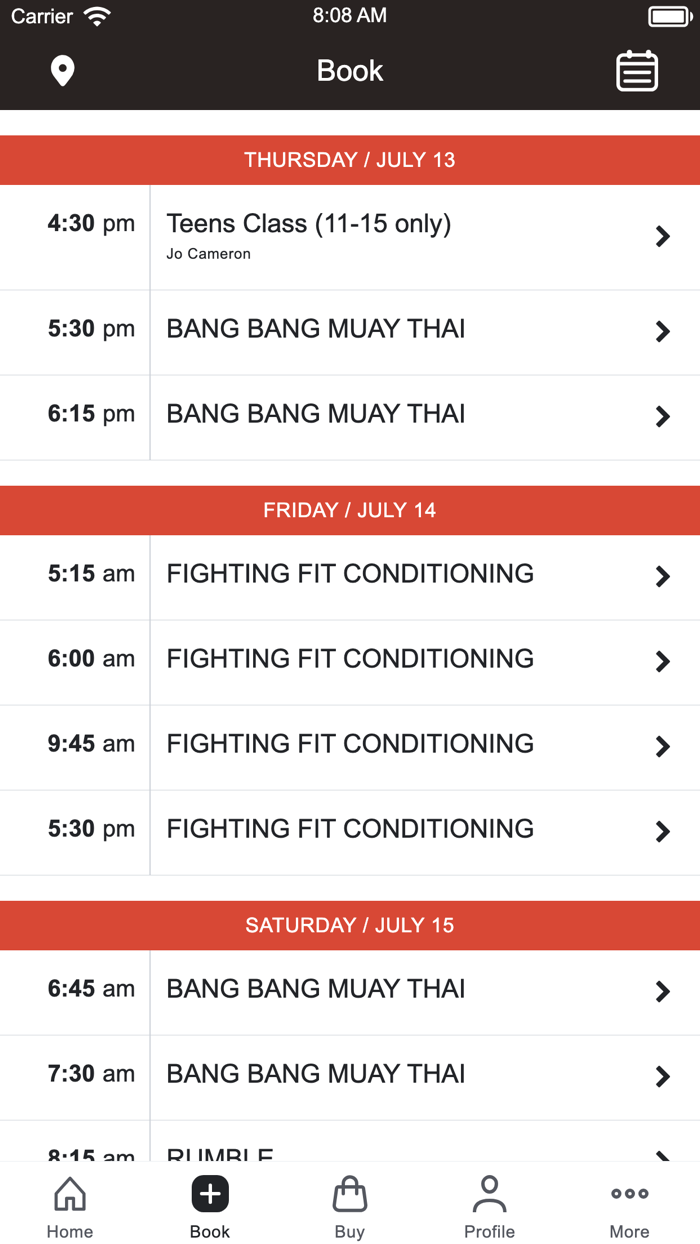Open the calendar icon in the header
700x1244 pixels.
[637, 71]
